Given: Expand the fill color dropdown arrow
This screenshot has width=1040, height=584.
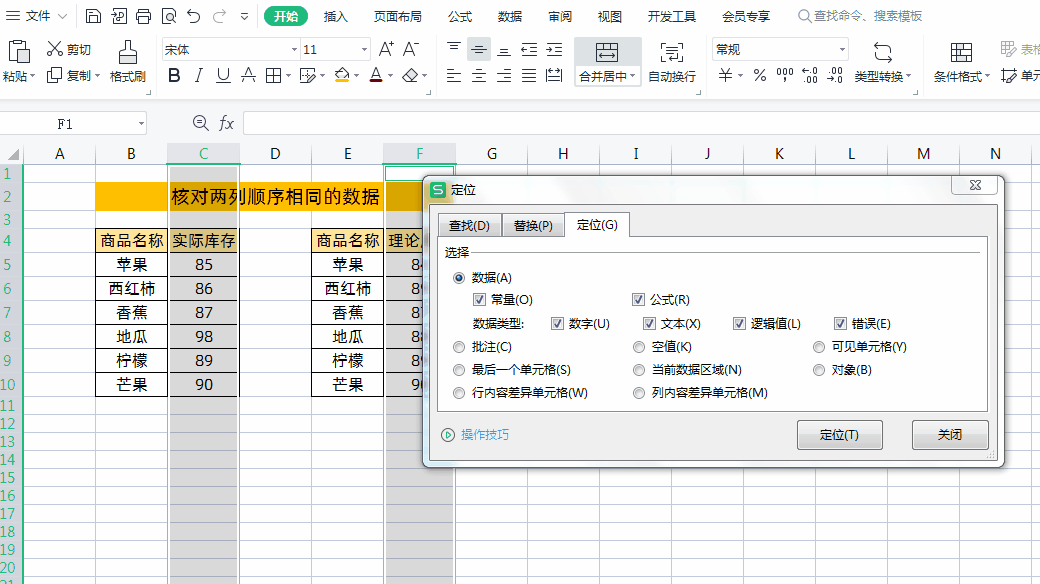Looking at the screenshot, I should pyautogui.click(x=356, y=76).
